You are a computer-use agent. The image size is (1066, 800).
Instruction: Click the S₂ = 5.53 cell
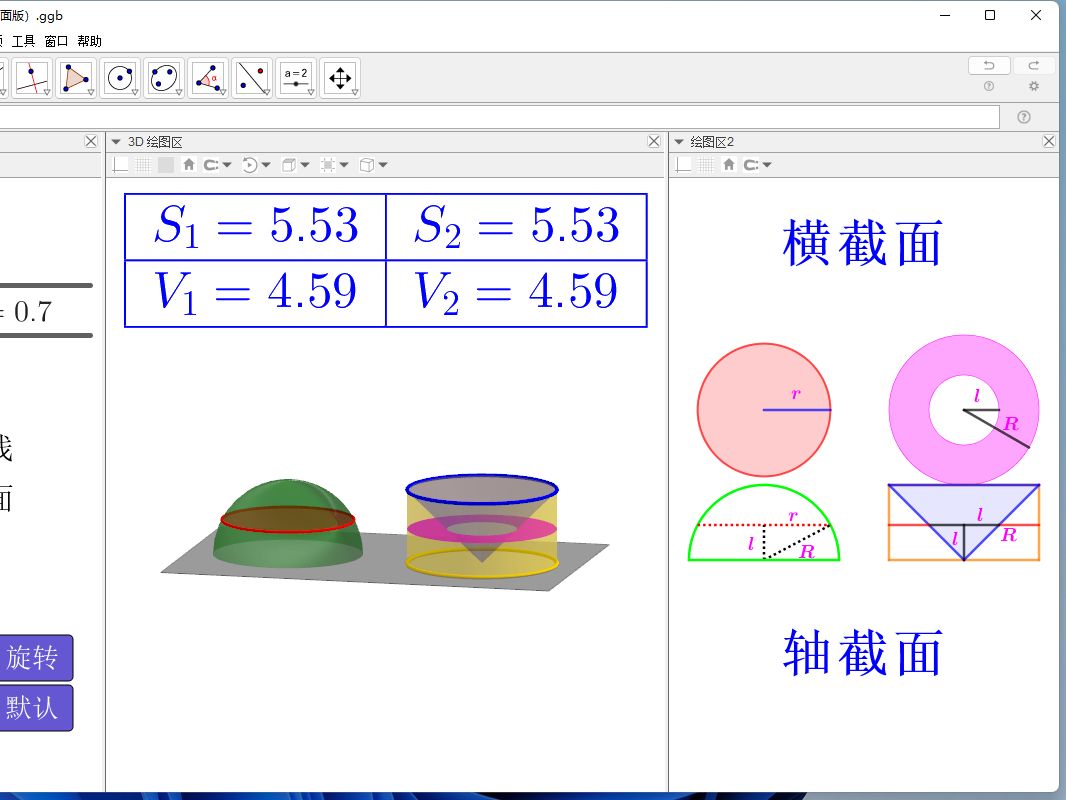pos(517,226)
